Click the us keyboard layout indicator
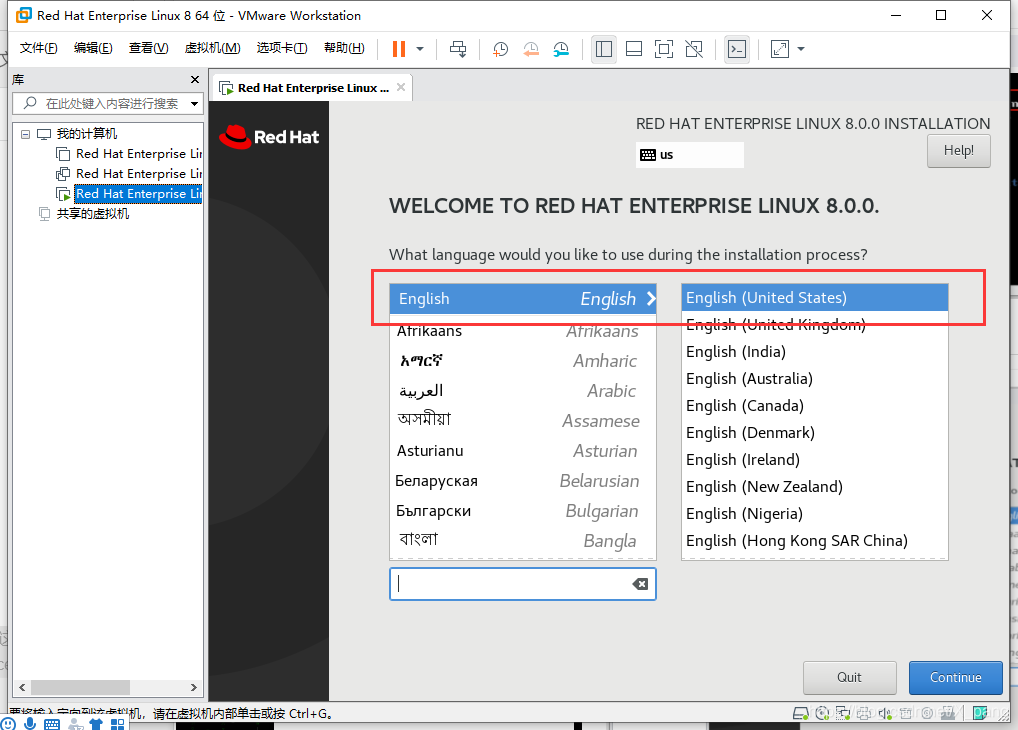 click(x=689, y=155)
